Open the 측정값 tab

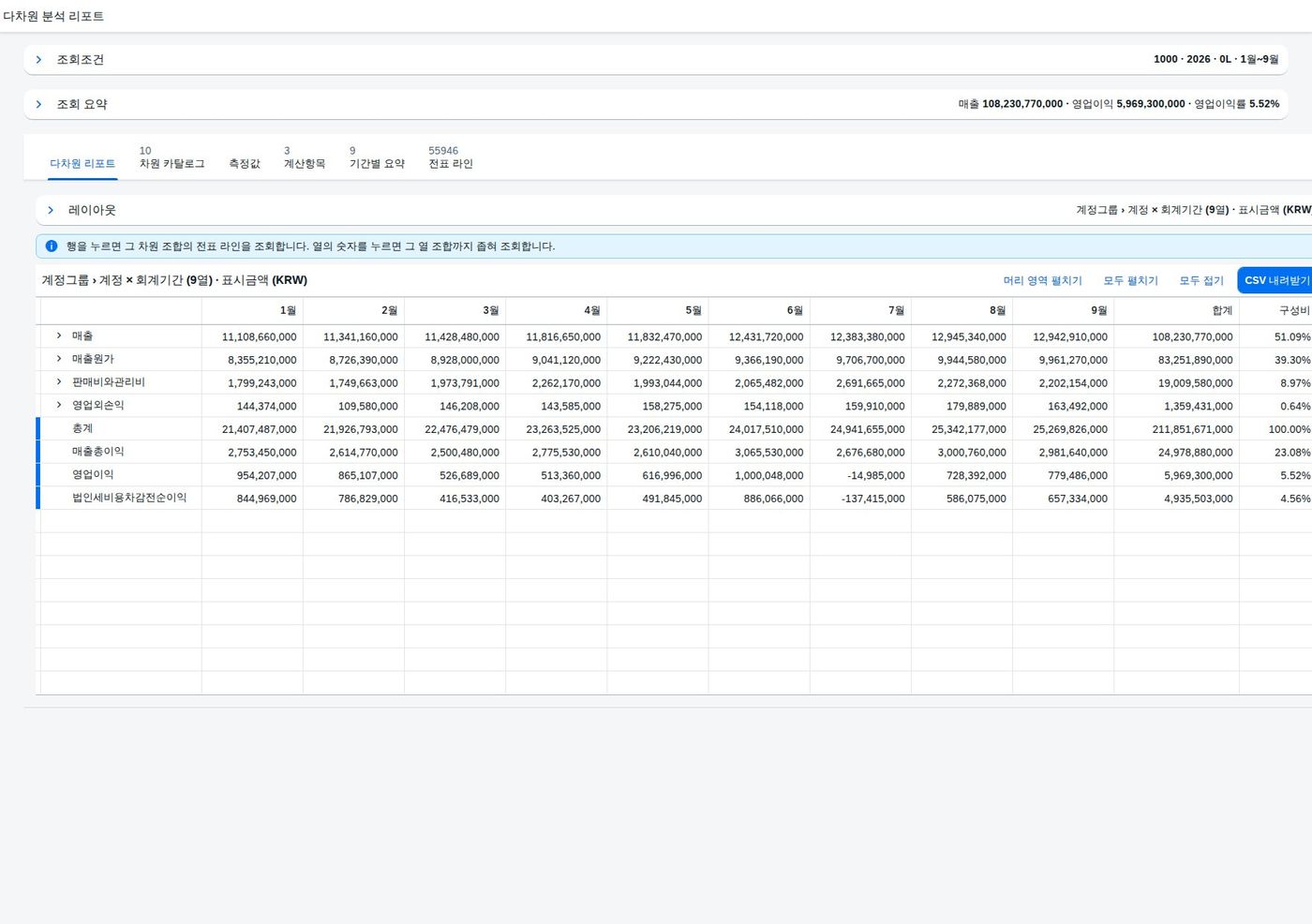pyautogui.click(x=245, y=164)
